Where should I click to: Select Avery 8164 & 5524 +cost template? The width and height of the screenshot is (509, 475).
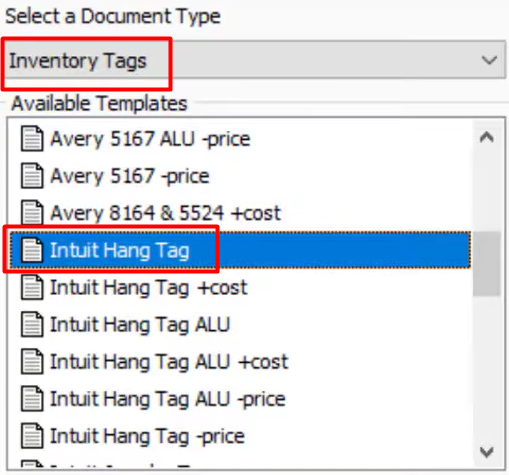click(x=166, y=213)
